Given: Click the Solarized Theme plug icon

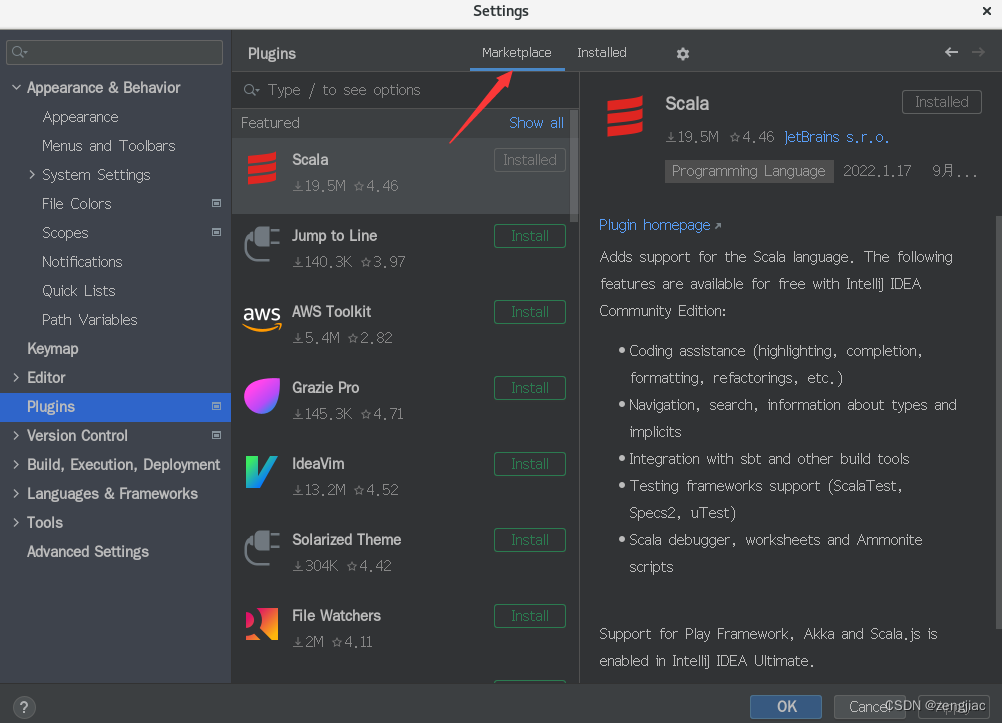Looking at the screenshot, I should [262, 548].
